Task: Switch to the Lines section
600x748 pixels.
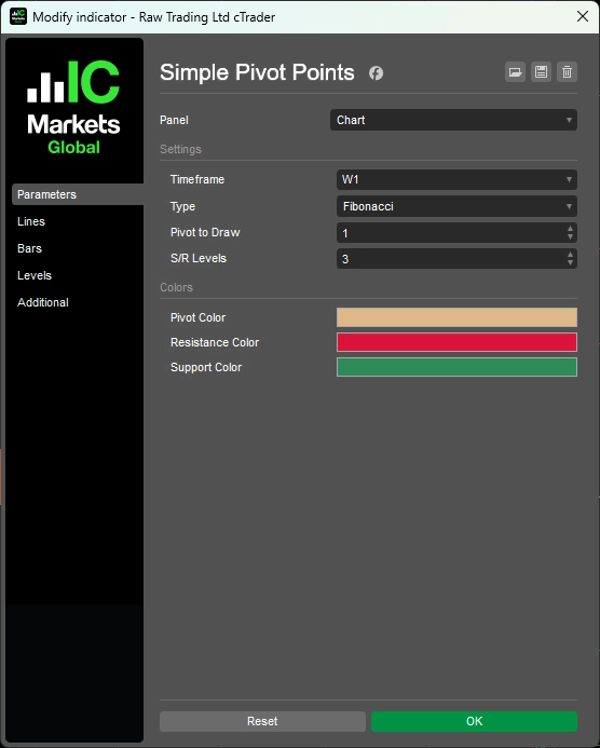Action: (x=31, y=221)
